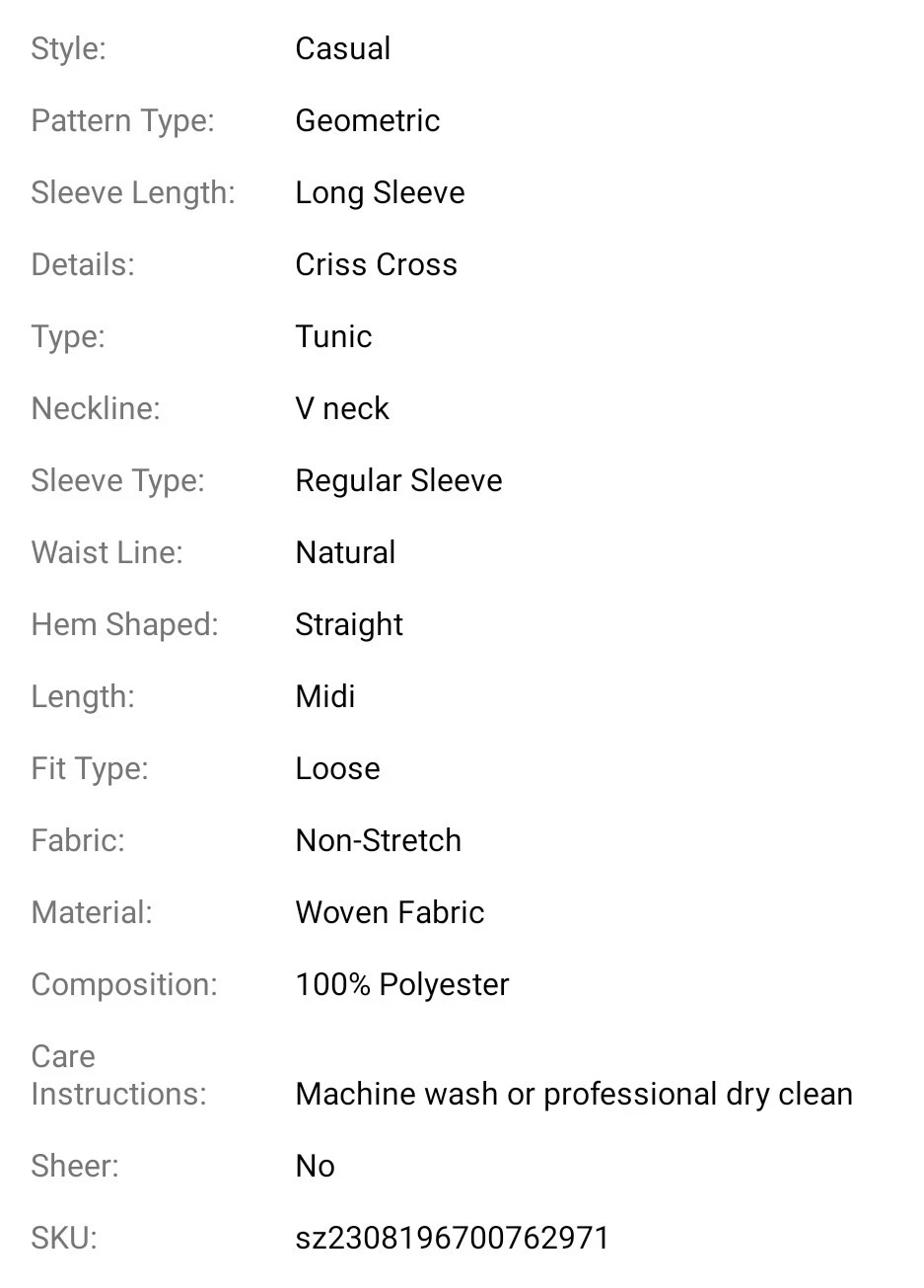Click the Sheer value No

tap(315, 1166)
